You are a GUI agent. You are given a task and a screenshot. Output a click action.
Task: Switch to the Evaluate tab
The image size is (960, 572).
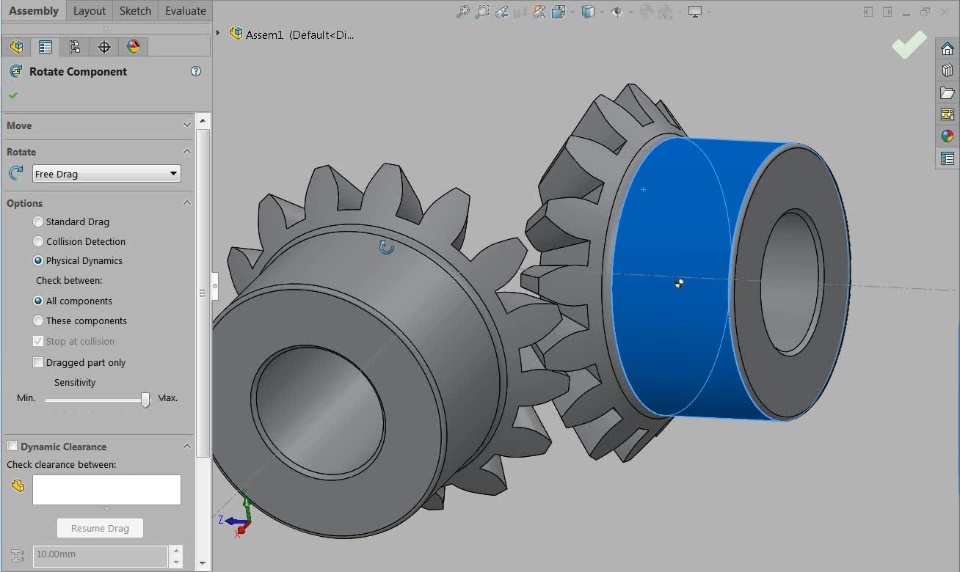tap(186, 11)
